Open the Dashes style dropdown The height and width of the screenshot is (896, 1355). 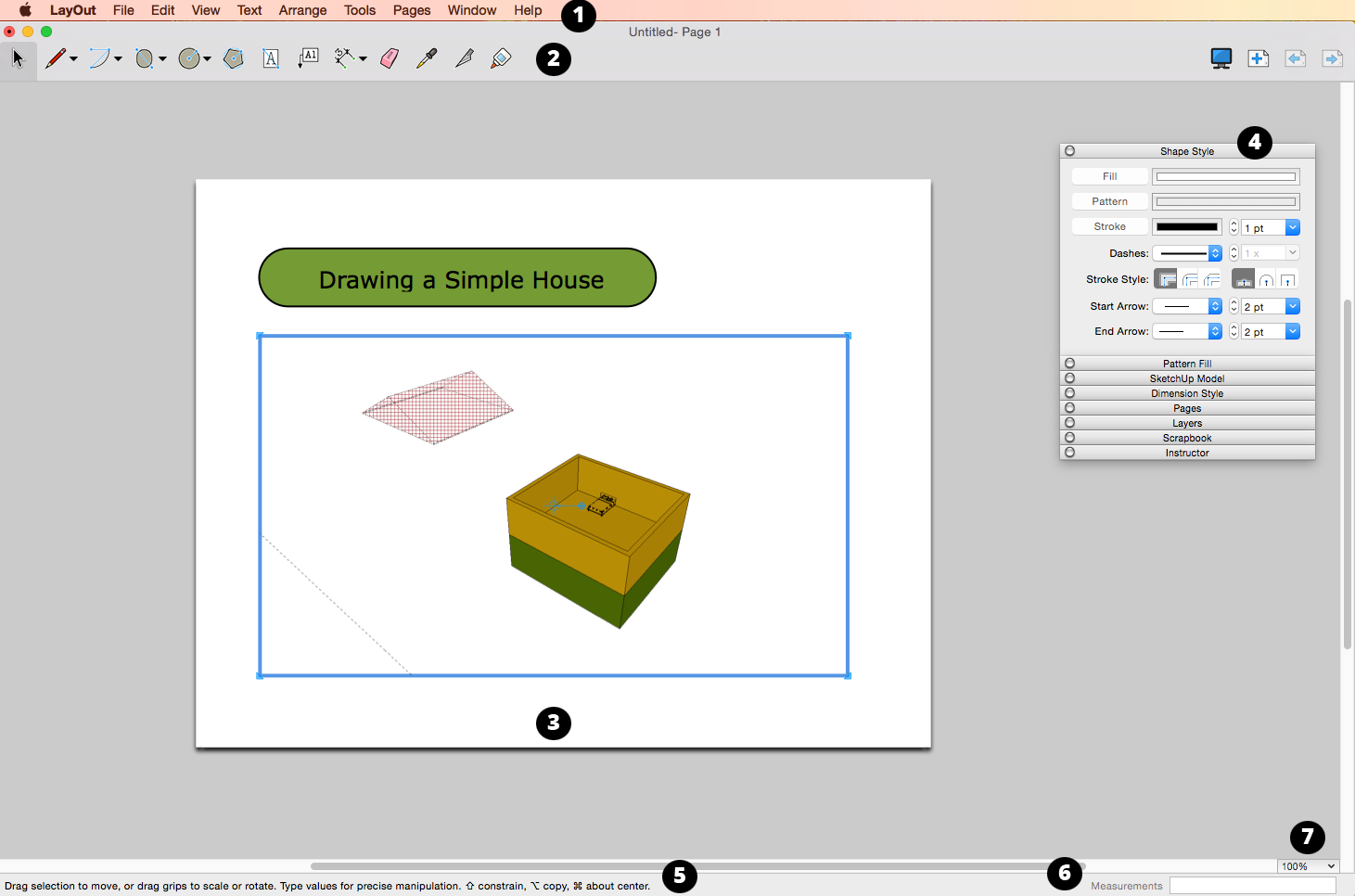click(x=1187, y=253)
